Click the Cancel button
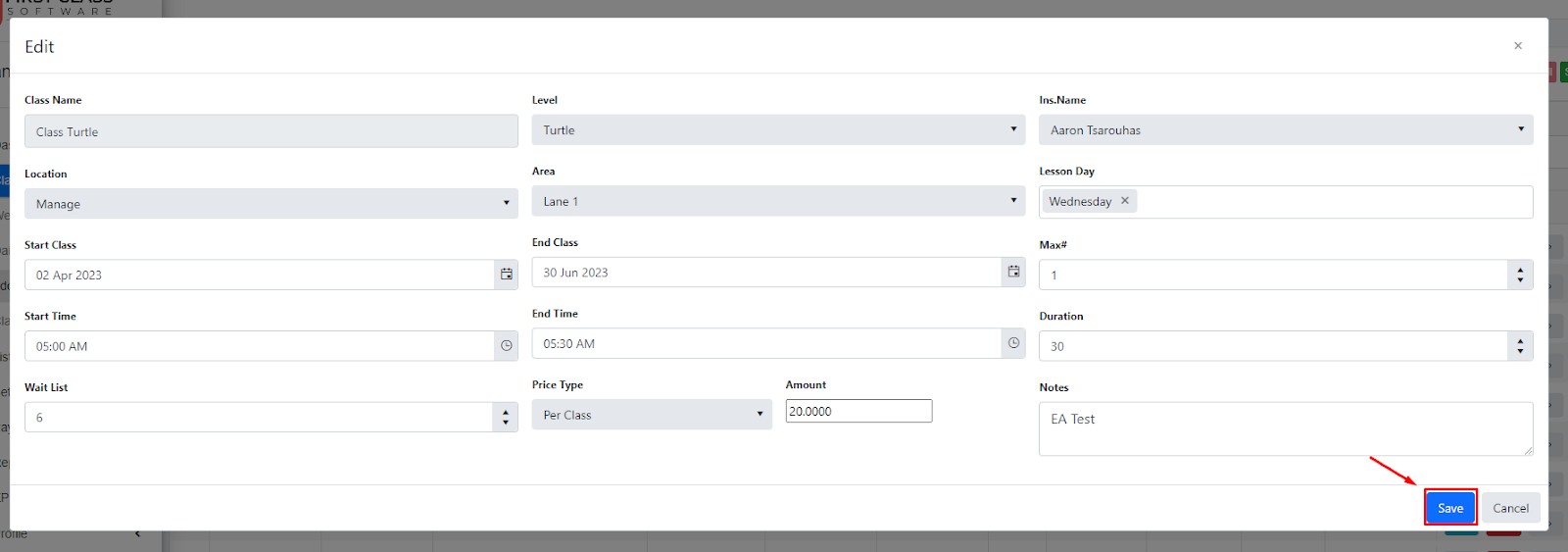The height and width of the screenshot is (552, 1568). coord(1510,508)
